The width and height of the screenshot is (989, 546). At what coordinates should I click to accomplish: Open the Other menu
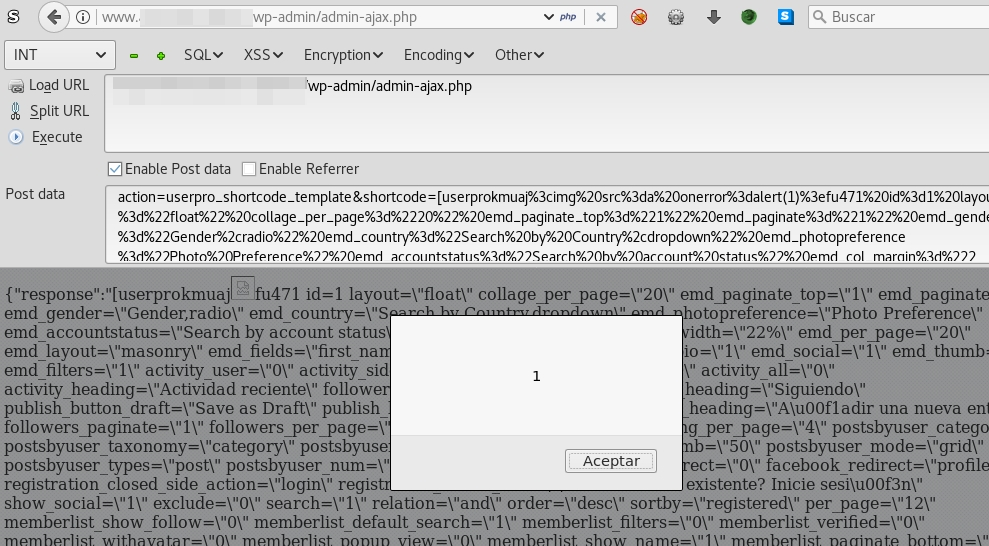[519, 55]
